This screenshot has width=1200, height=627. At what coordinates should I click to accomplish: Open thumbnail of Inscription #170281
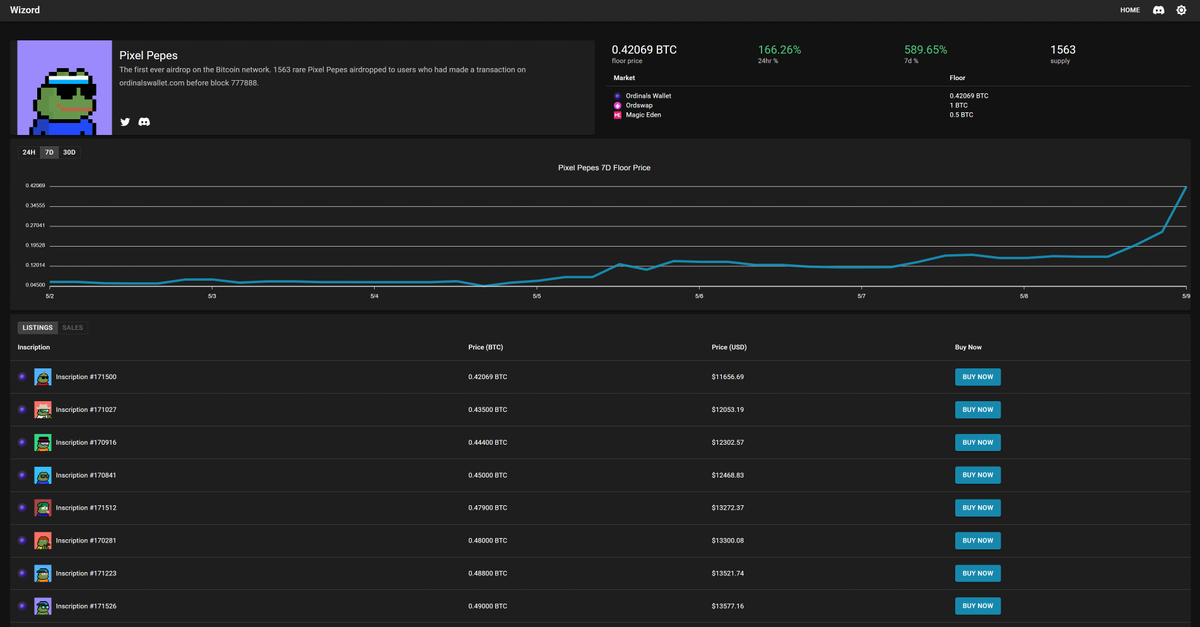tap(43, 540)
